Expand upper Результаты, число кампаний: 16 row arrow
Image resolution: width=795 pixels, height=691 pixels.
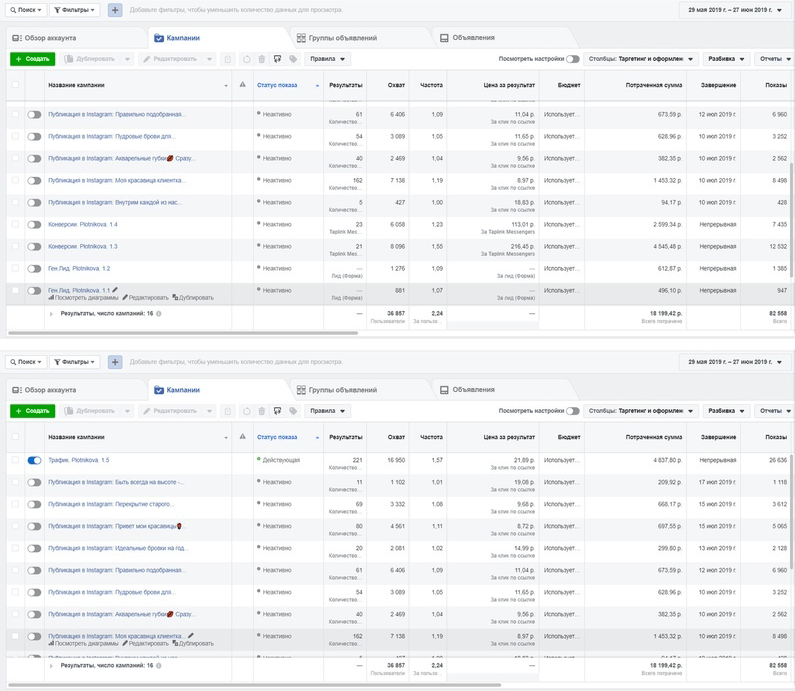[x=51, y=314]
